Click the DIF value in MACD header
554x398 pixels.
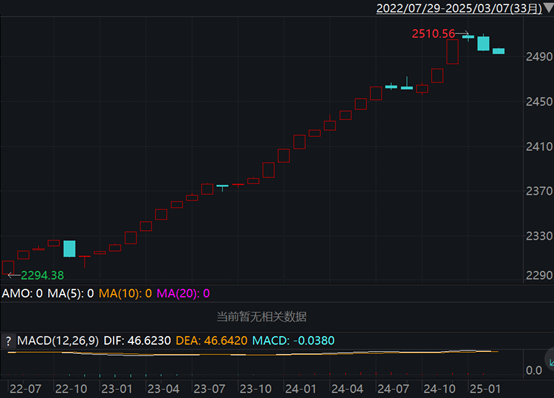137,341
